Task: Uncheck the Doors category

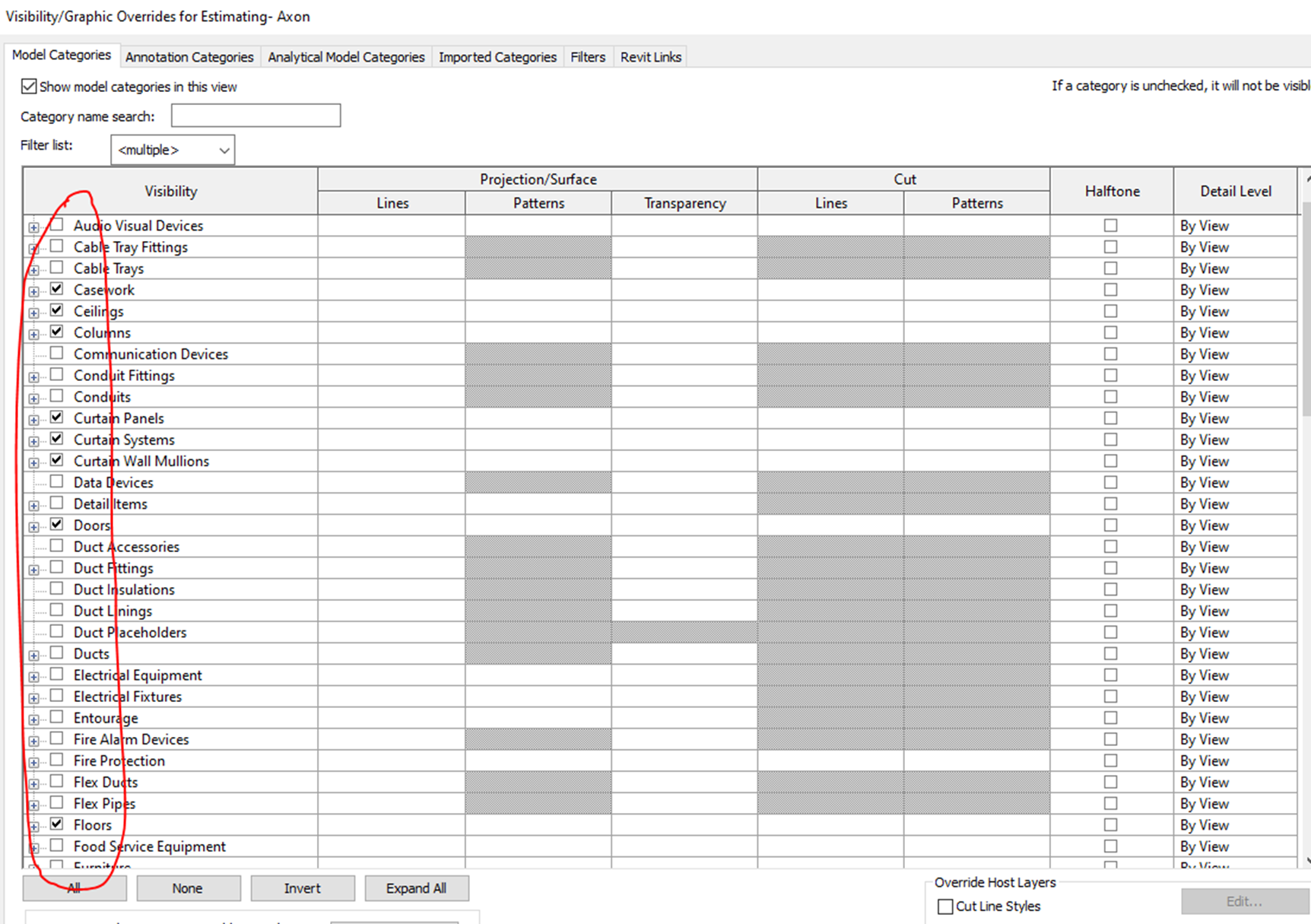Action: pyautogui.click(x=57, y=525)
